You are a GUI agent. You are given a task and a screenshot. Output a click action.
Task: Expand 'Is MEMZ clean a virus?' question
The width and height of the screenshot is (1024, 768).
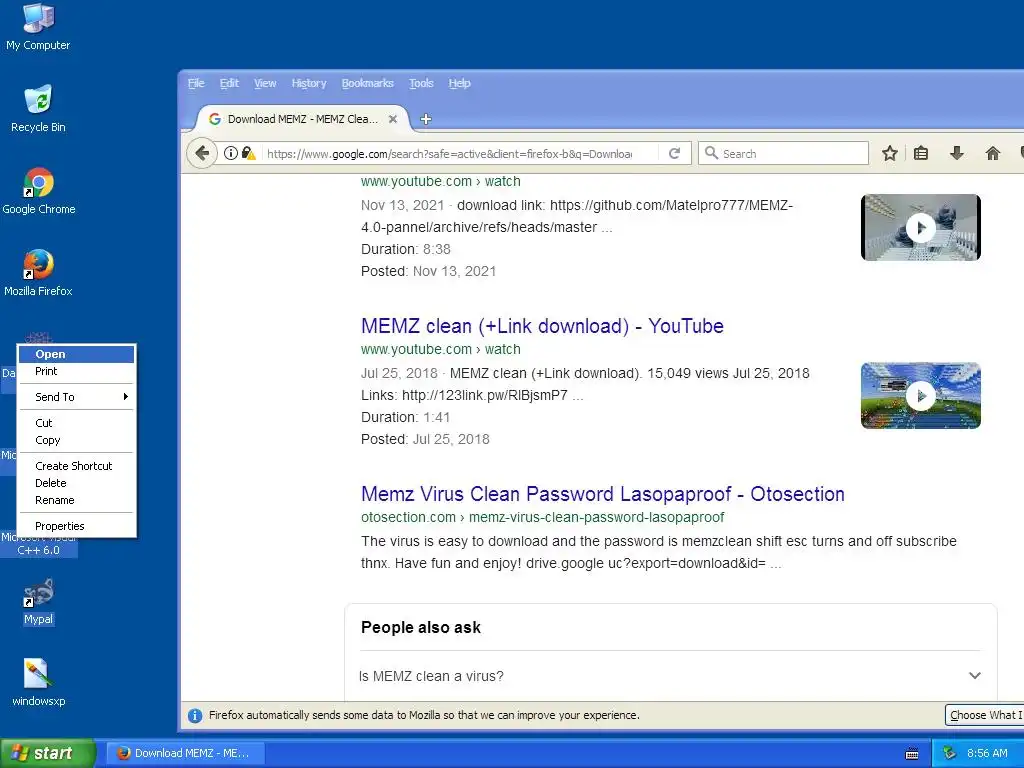tap(670, 676)
